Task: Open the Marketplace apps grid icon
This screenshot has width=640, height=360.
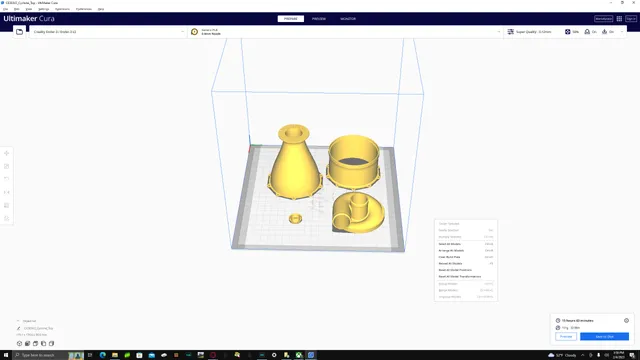Action: pos(619,19)
